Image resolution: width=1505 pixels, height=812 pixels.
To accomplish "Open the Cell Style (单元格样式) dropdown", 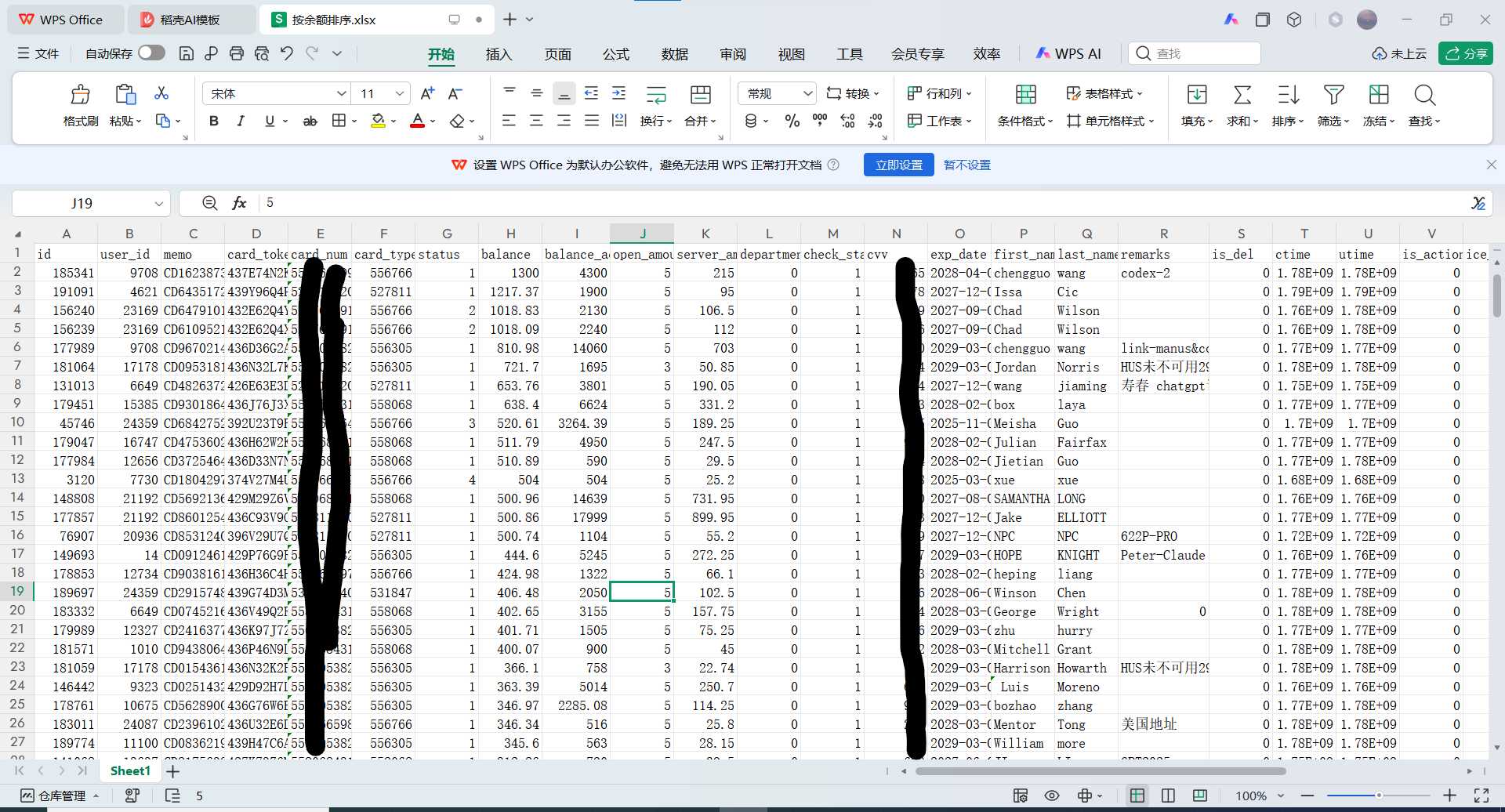I will 1110,121.
